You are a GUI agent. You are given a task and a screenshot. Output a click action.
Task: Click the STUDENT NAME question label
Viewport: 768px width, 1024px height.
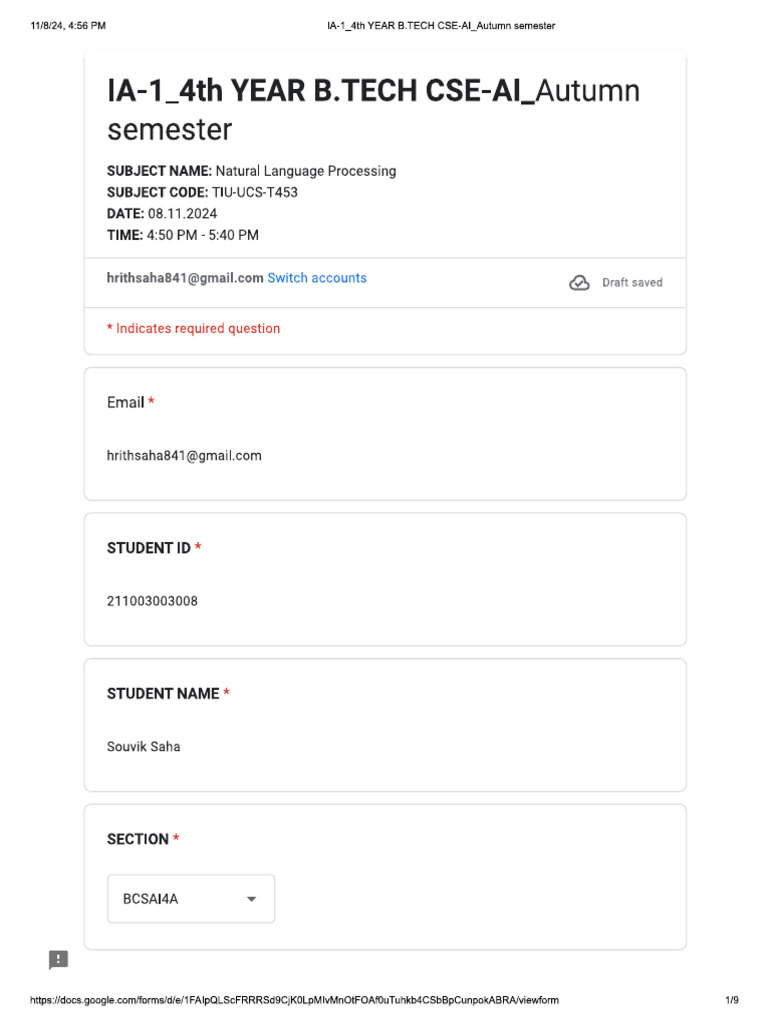pos(163,694)
